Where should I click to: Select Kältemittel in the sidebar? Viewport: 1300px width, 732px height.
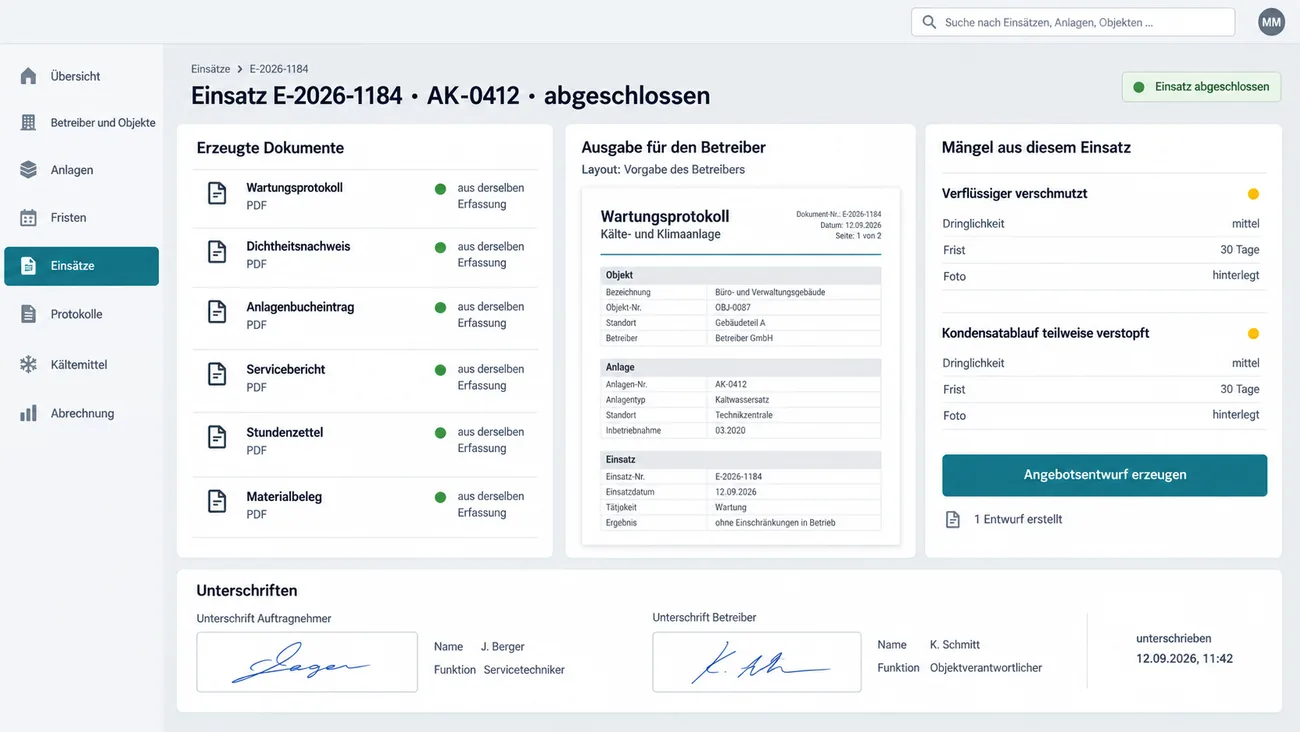pyautogui.click(x=81, y=365)
